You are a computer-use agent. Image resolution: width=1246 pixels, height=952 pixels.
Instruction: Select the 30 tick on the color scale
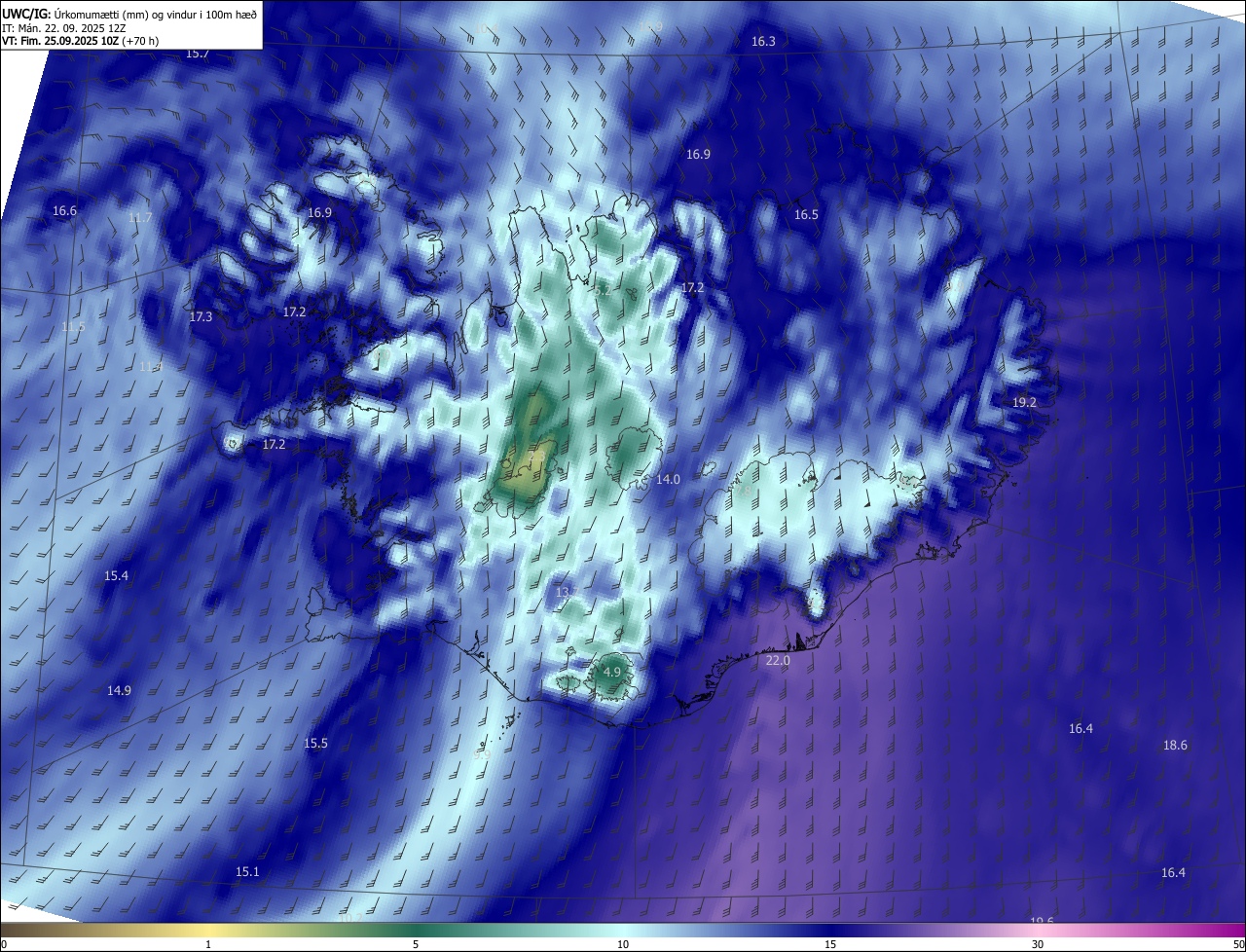tap(1038, 944)
